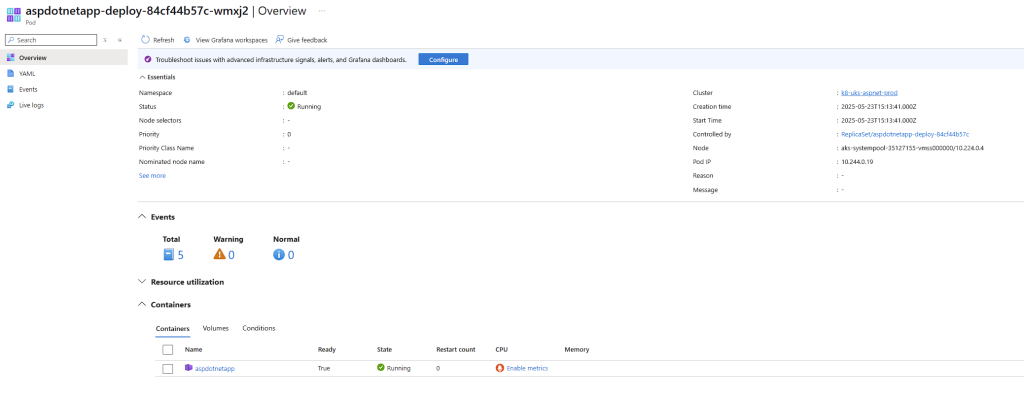Click the See more link
Screen dimensions: 1024x398
[x=152, y=175]
